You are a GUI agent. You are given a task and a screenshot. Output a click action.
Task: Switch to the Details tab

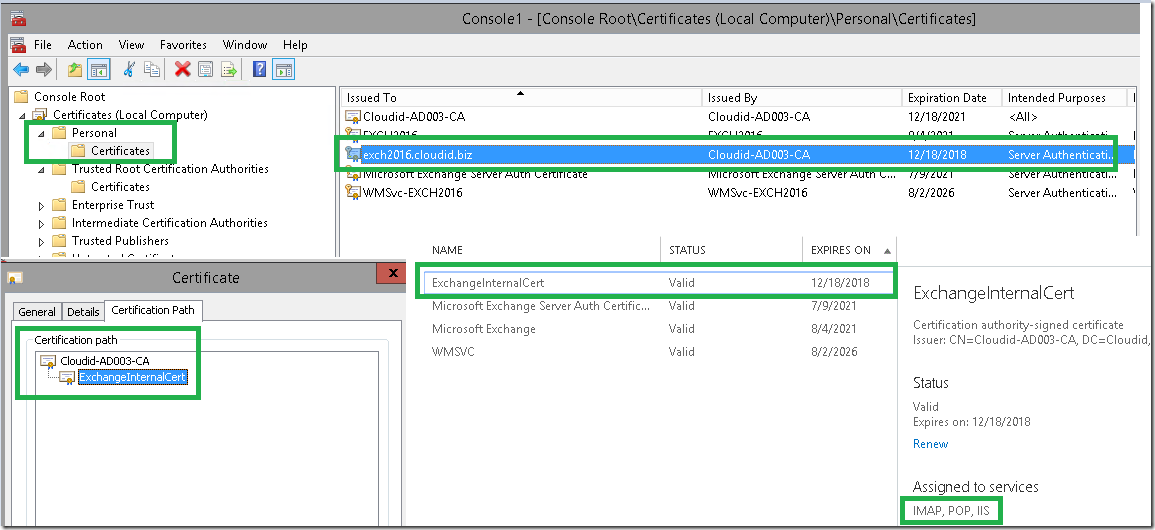click(x=83, y=311)
